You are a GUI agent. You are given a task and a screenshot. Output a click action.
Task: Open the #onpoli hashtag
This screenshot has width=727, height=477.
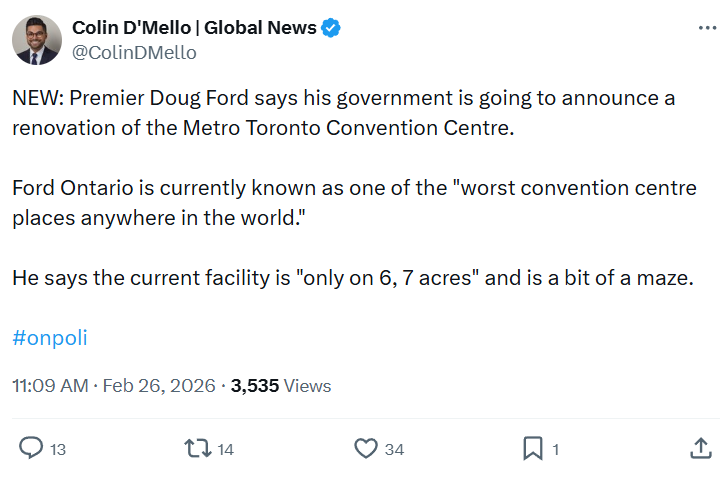coord(50,338)
